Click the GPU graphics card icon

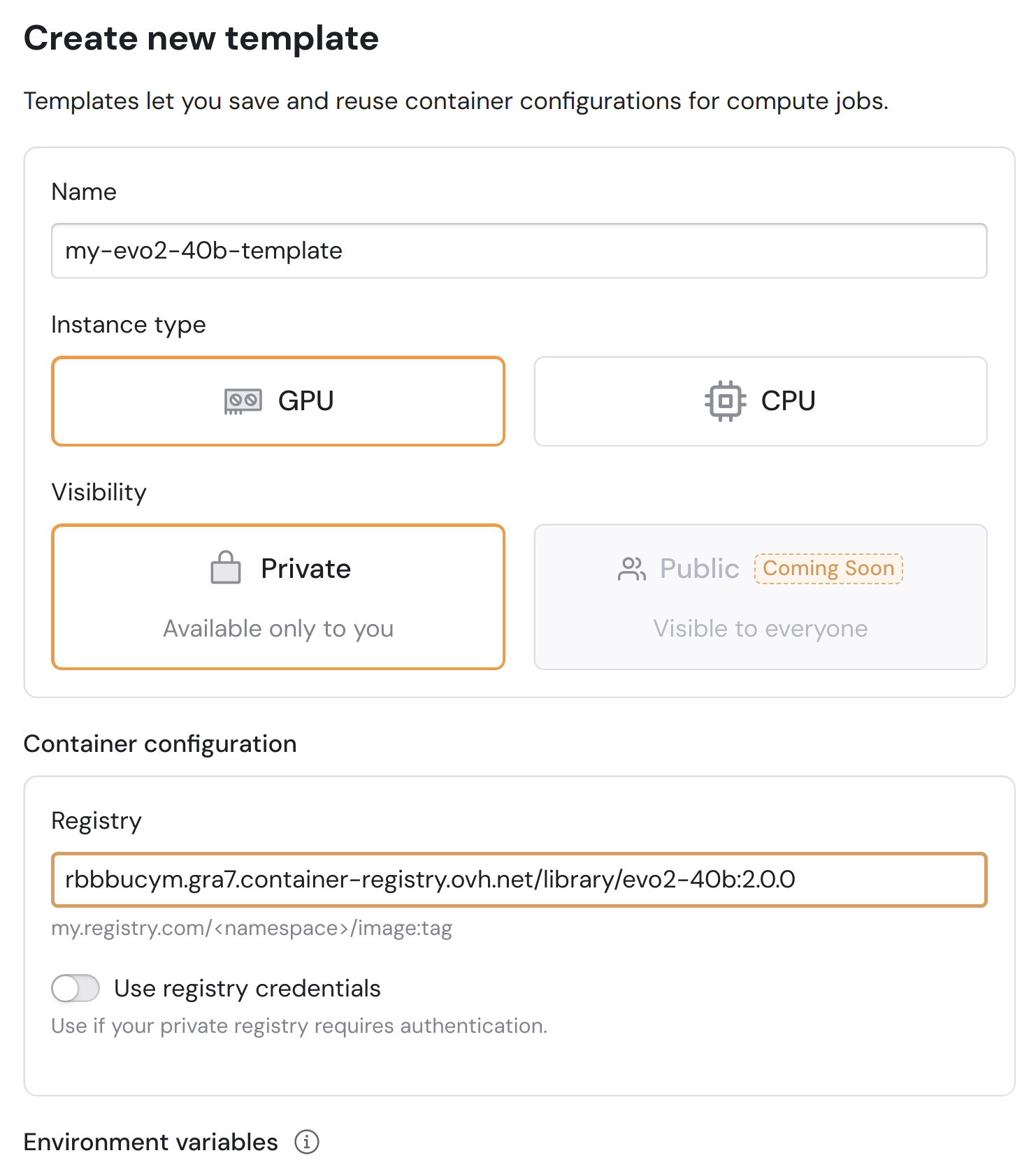coord(243,401)
